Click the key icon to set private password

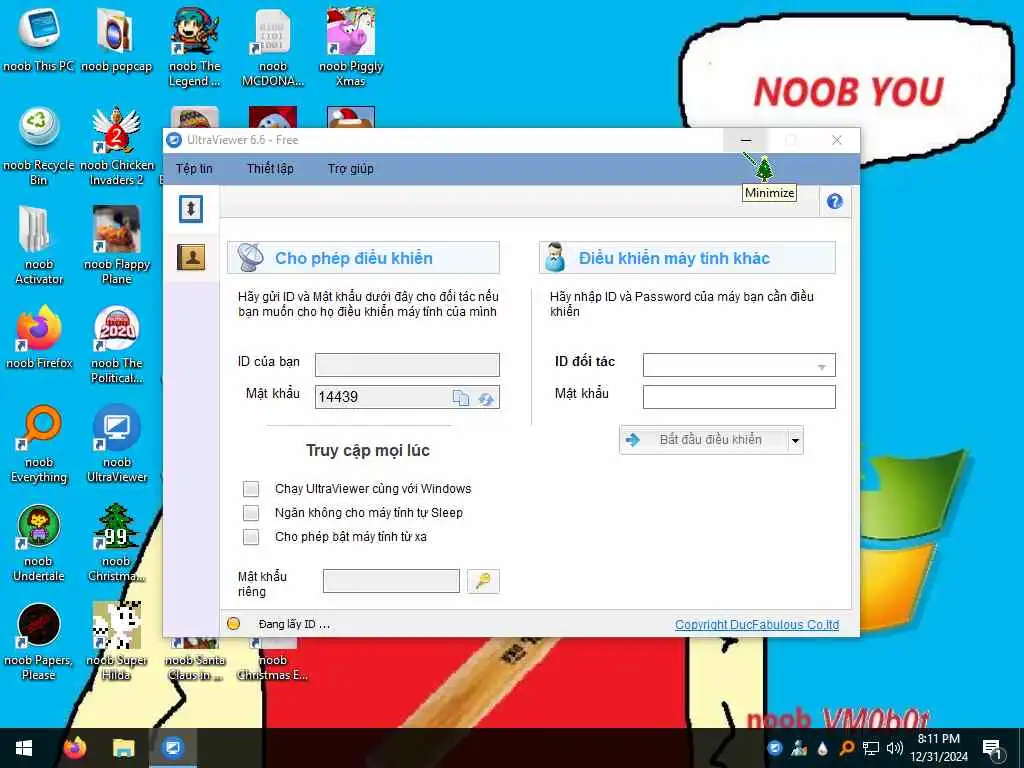483,581
